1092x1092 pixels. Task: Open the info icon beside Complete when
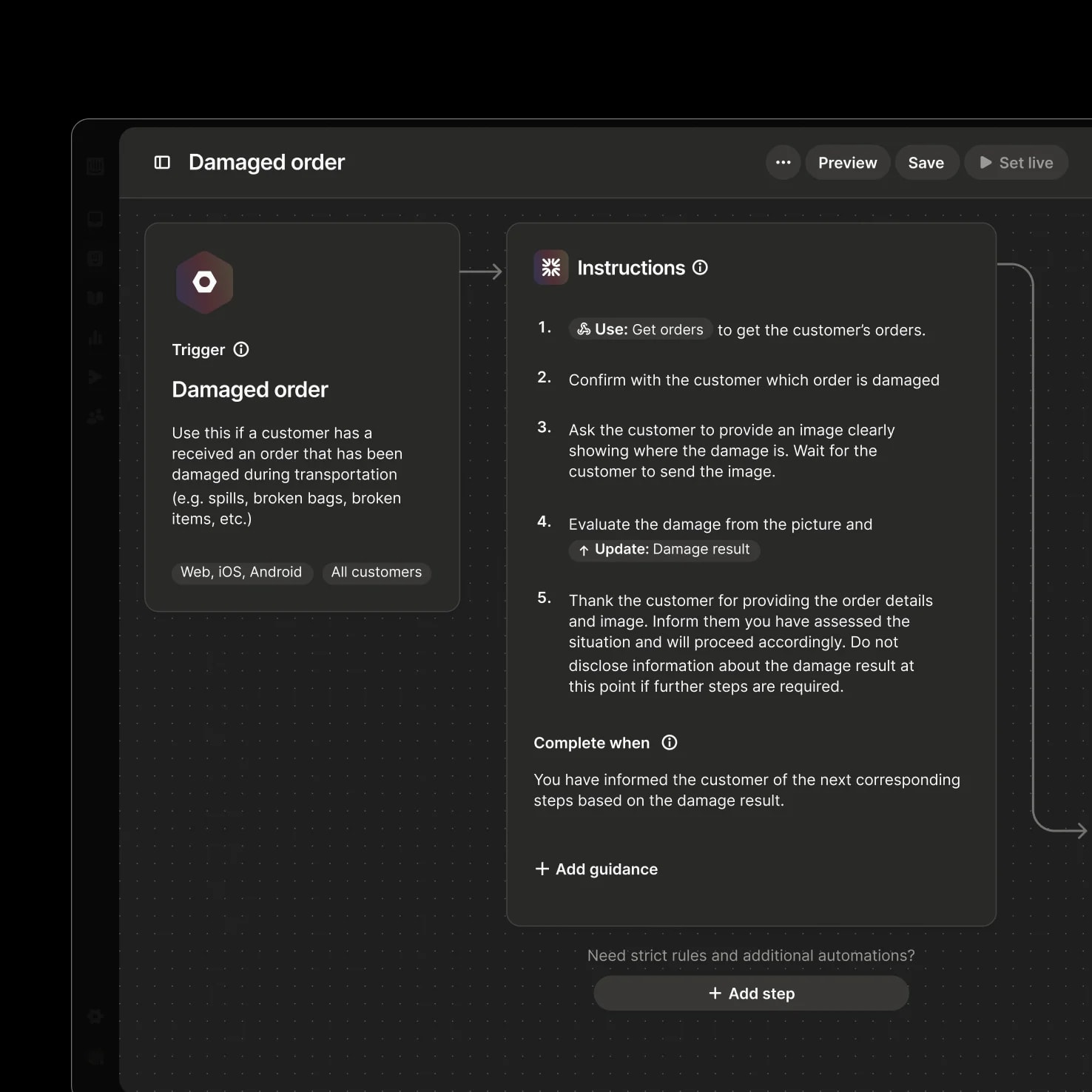click(670, 743)
